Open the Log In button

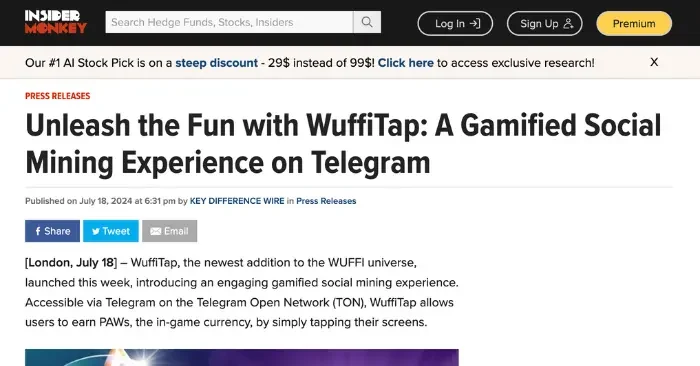pyautogui.click(x=455, y=23)
